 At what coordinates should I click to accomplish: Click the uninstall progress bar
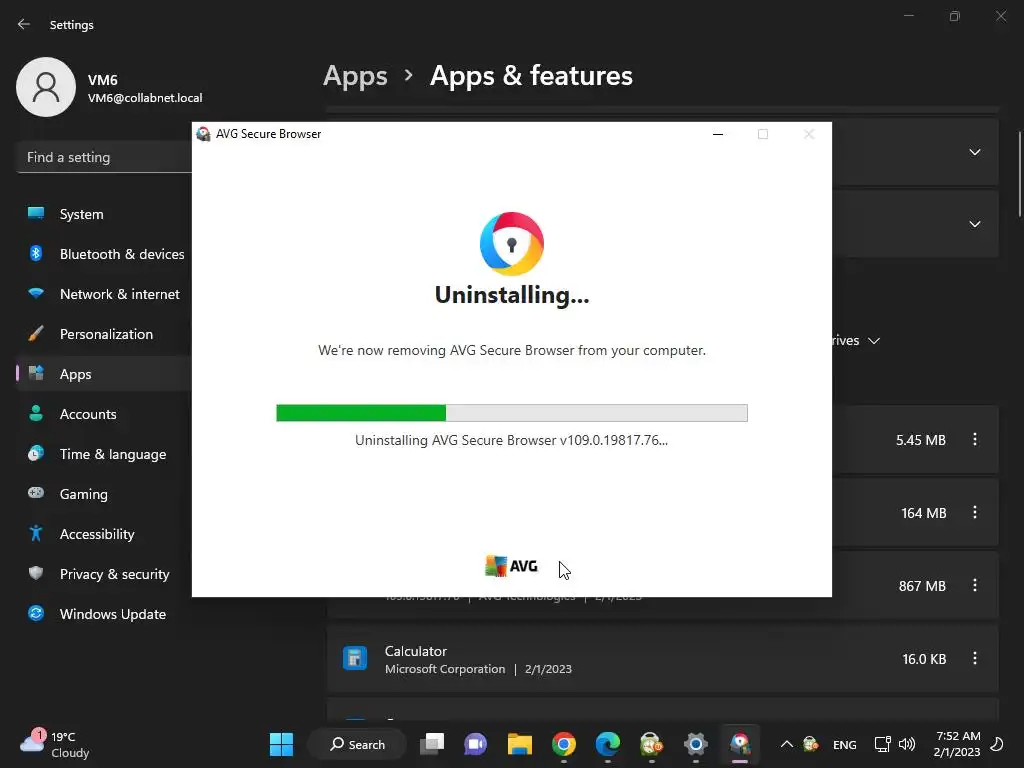512,413
